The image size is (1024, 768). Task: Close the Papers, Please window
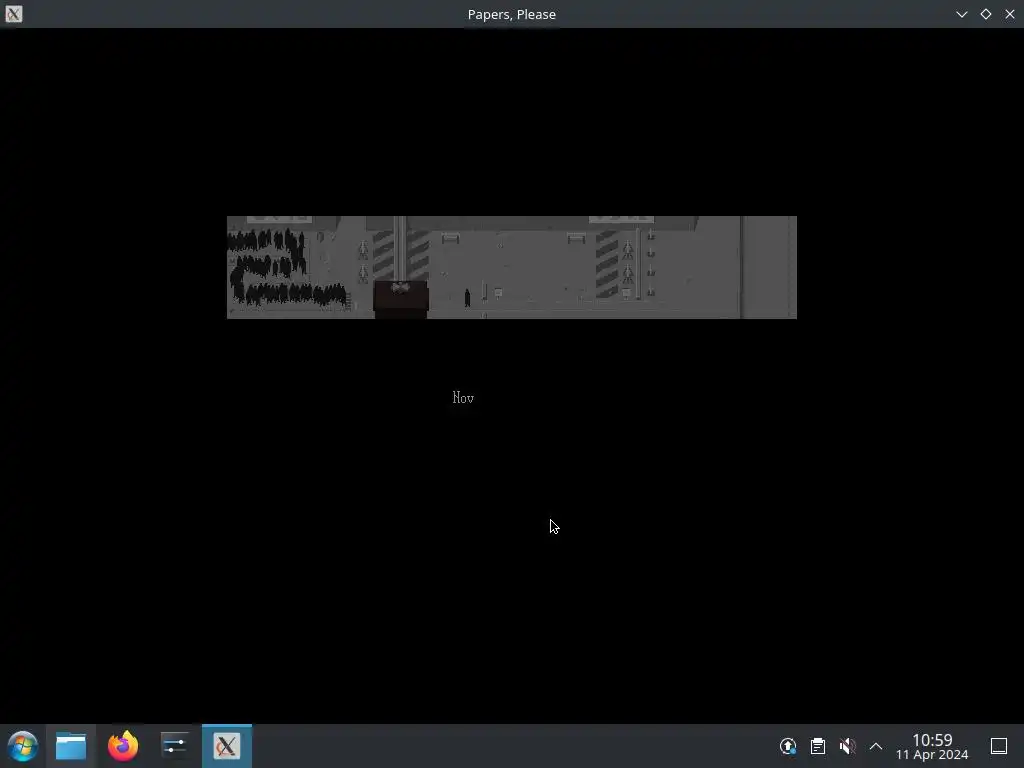pos(1010,14)
